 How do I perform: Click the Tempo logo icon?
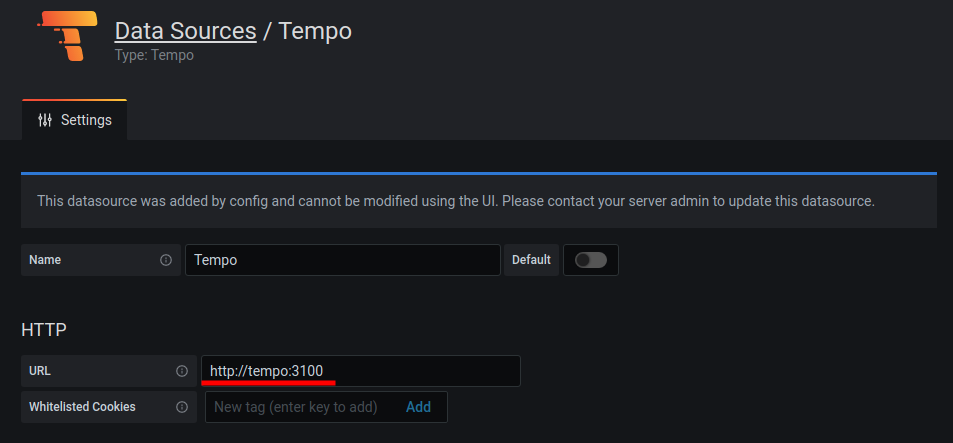(x=67, y=37)
